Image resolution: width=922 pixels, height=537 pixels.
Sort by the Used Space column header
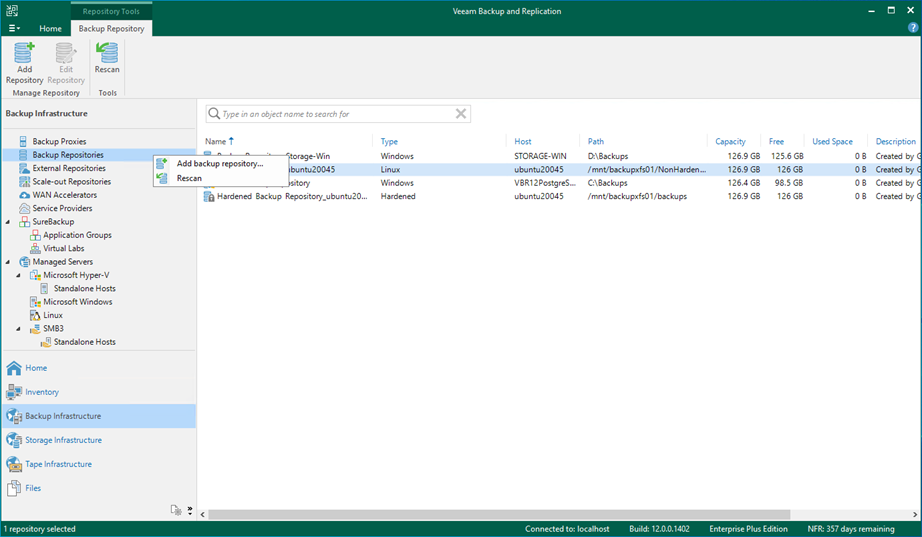coord(832,141)
